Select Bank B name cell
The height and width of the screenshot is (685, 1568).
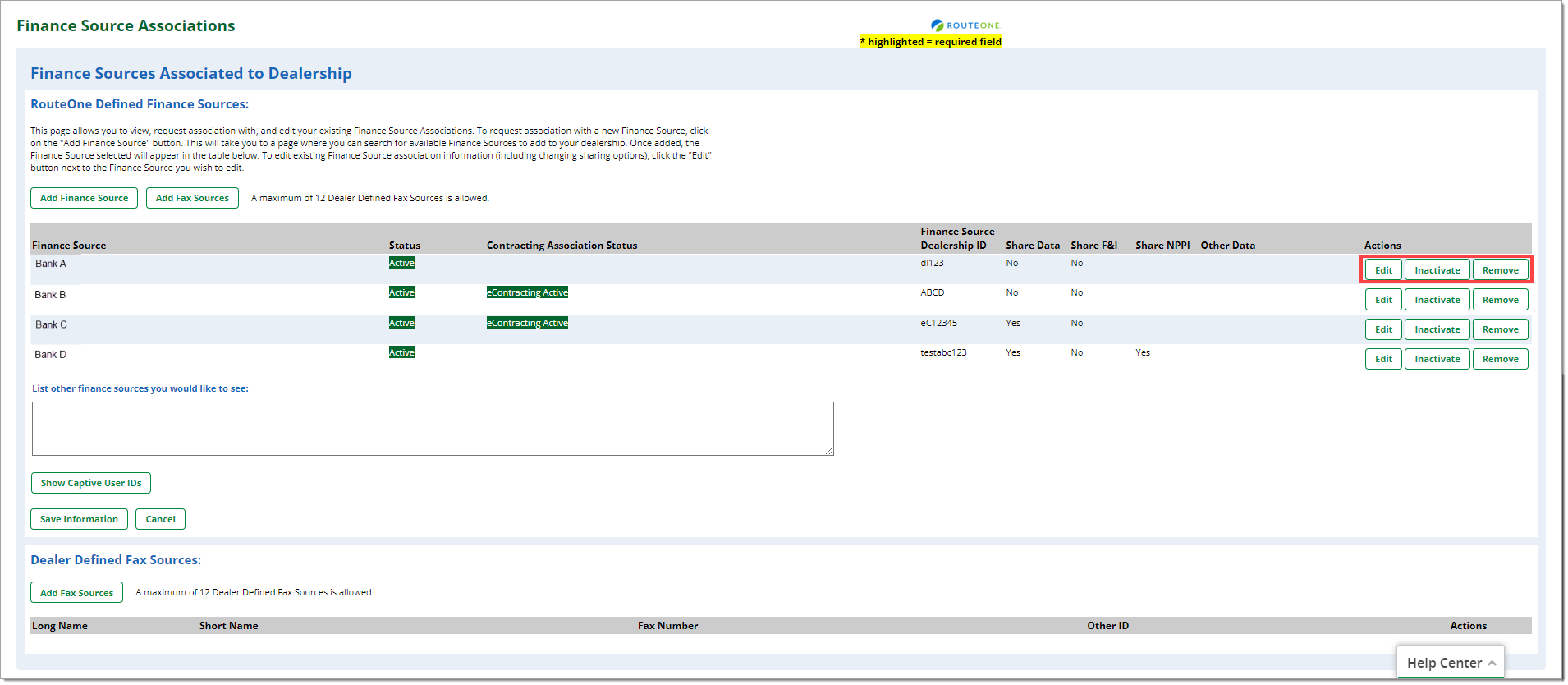coord(50,295)
